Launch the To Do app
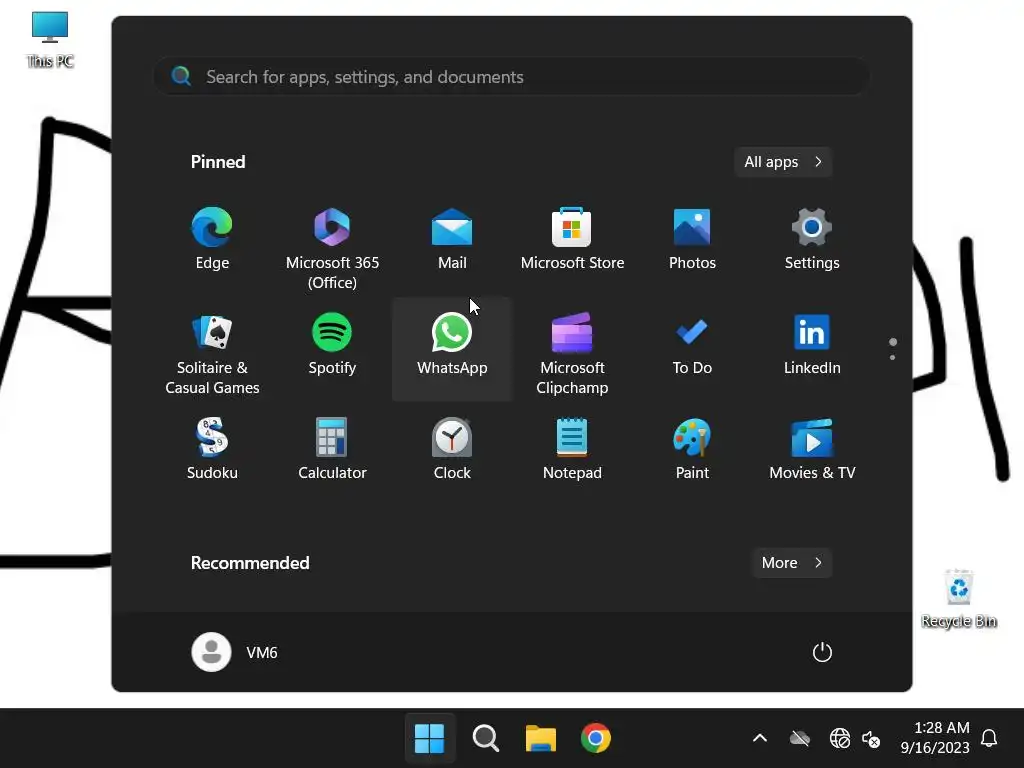Viewport: 1024px width, 768px height. pos(692,344)
